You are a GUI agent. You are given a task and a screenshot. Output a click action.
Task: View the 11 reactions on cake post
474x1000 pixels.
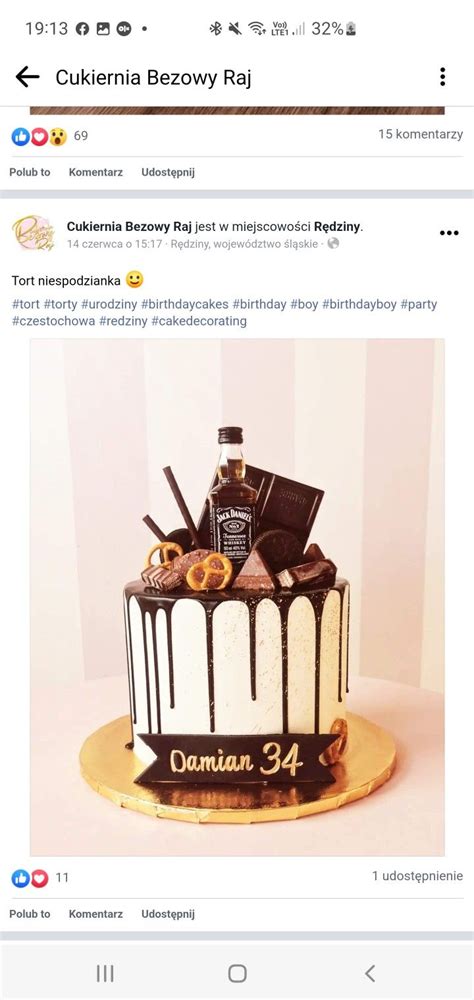click(x=40, y=878)
